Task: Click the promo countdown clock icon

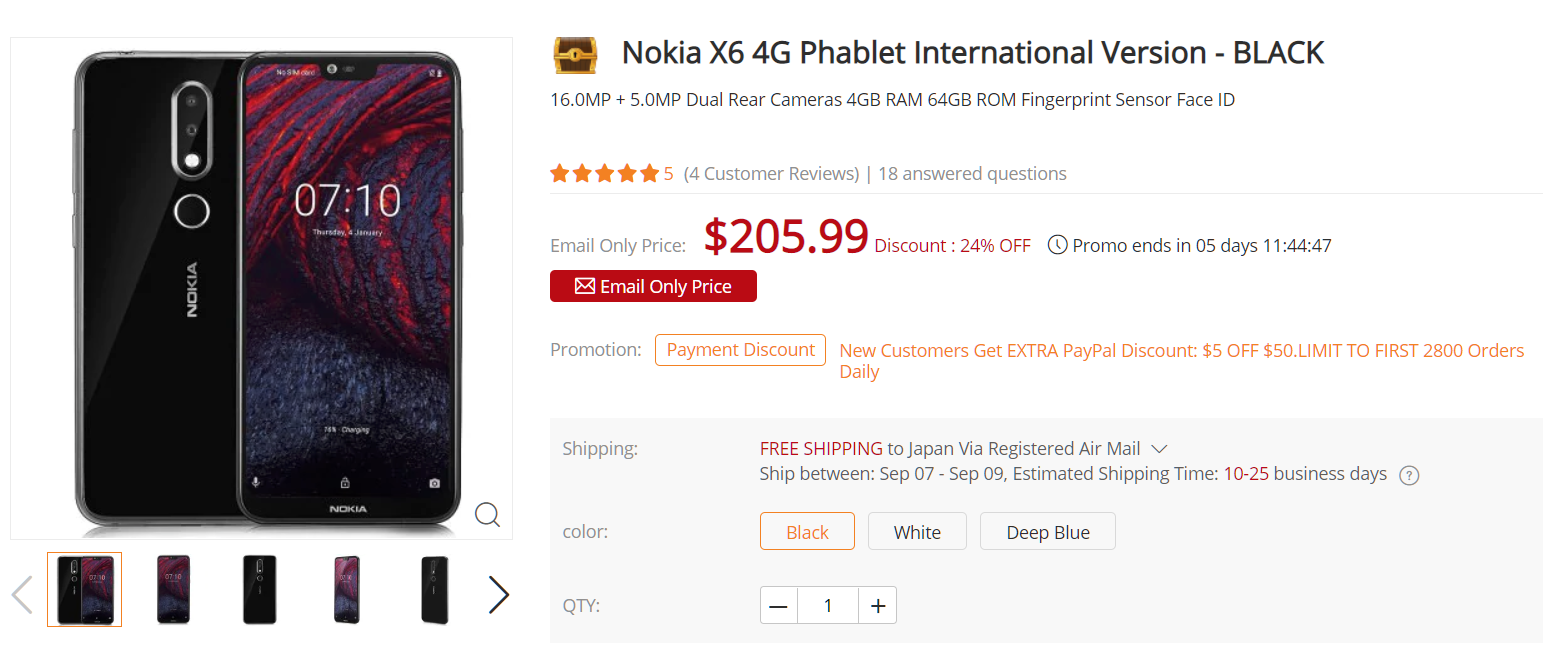Action: pos(1057,245)
